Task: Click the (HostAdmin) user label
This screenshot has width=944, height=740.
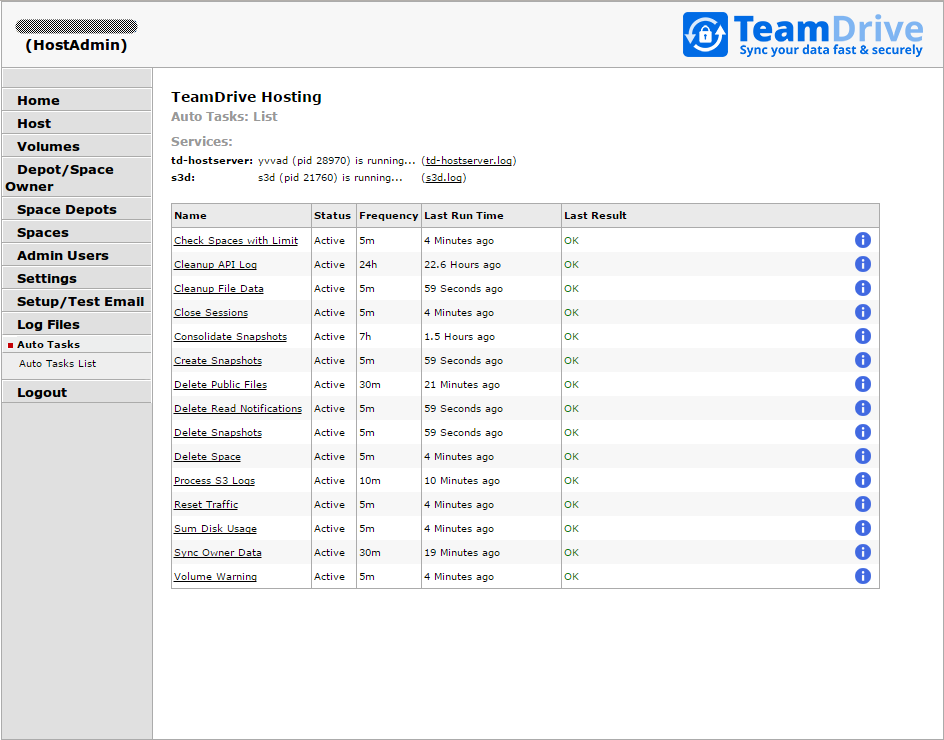Action: 76,45
